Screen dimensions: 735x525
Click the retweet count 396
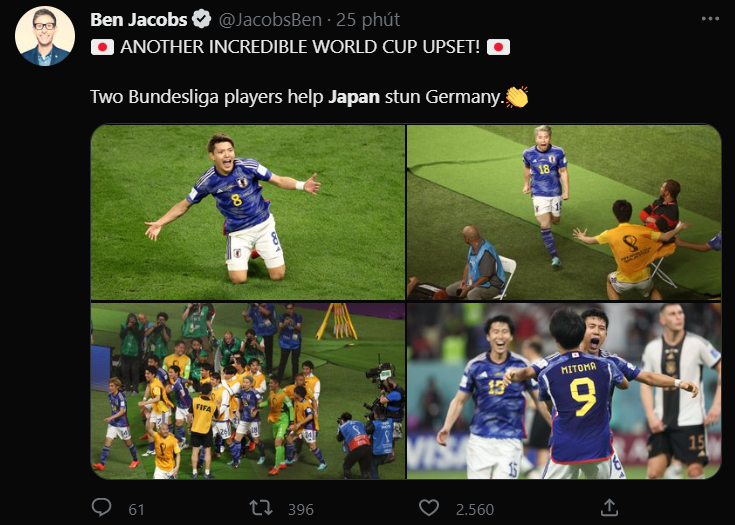click(x=300, y=510)
